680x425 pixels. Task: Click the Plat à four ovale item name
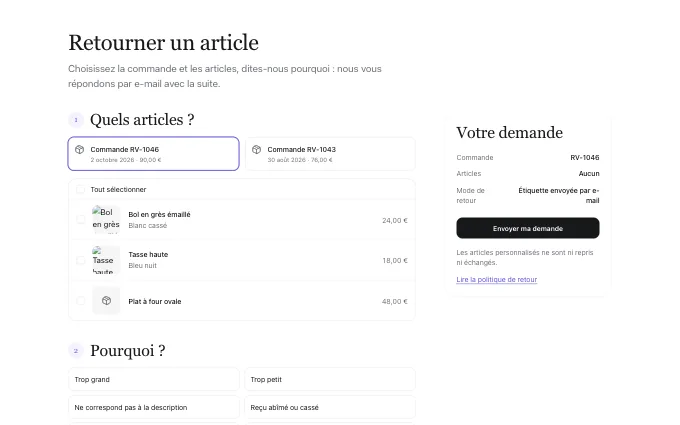point(155,301)
